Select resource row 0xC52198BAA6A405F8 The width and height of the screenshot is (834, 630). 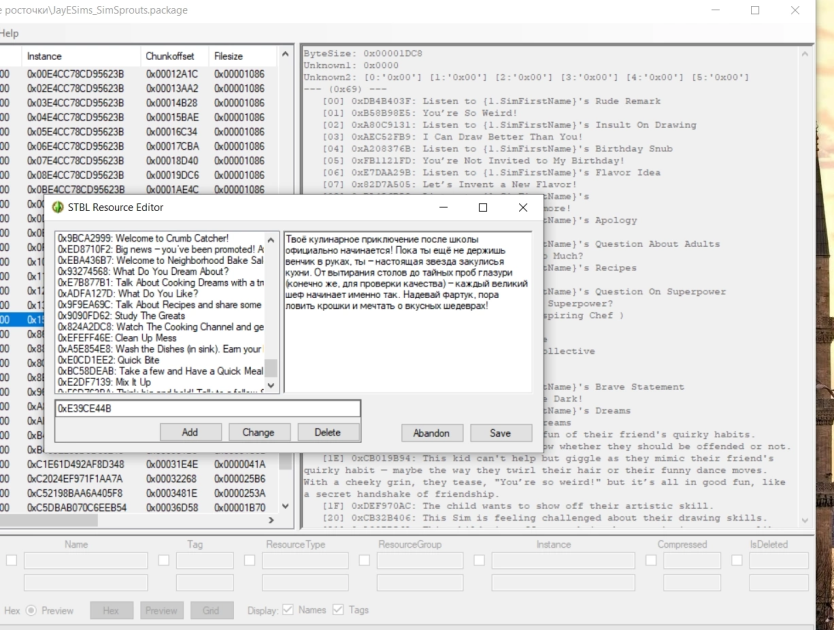[x=138, y=493]
